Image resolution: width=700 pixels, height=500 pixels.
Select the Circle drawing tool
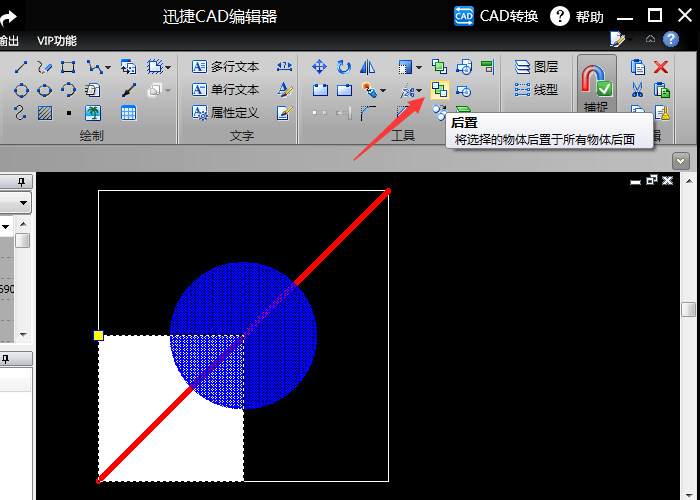(x=21, y=90)
